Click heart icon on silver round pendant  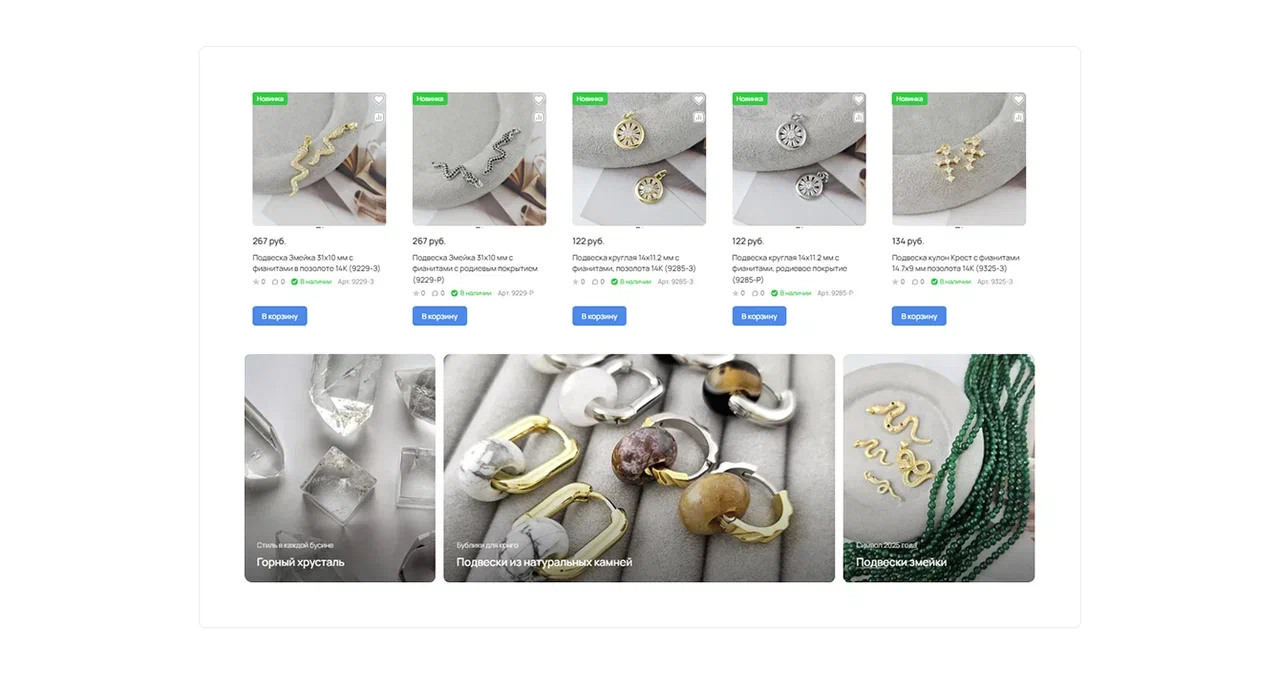pyautogui.click(x=859, y=100)
